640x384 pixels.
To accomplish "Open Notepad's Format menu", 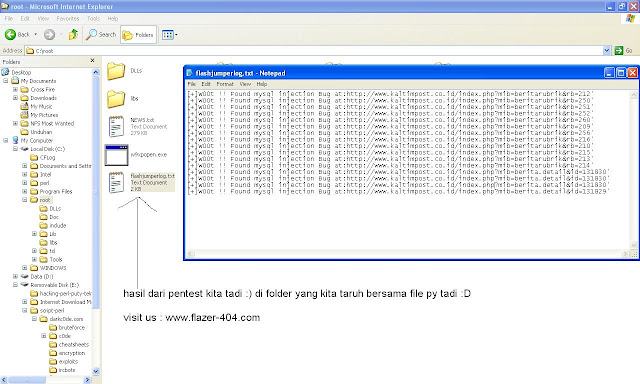I will [225, 84].
